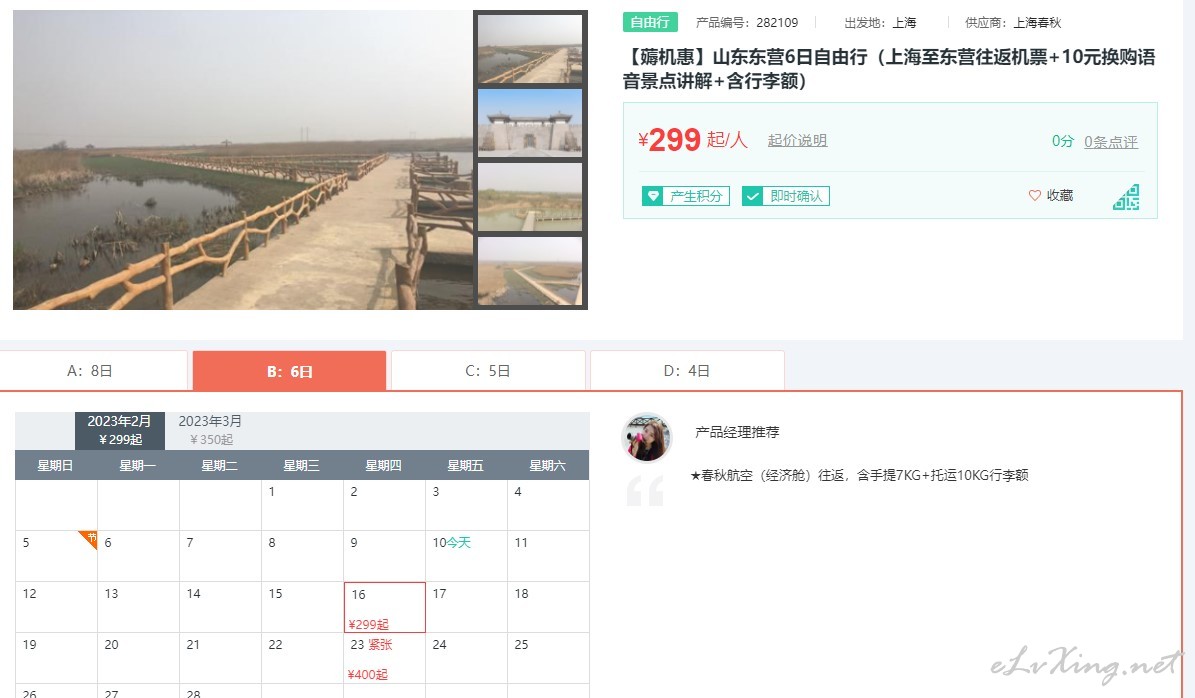Click the 供应商：上海春秋 text
This screenshot has height=698, width=1195.
click(x=1013, y=23)
